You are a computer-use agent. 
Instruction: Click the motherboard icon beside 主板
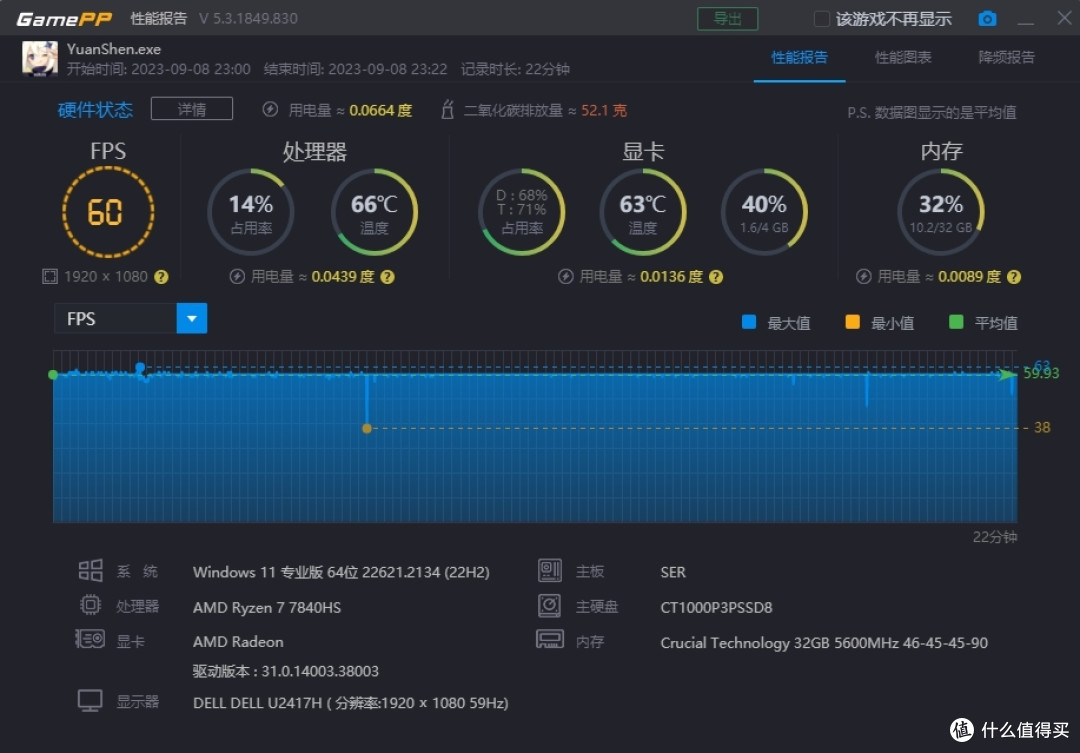[550, 570]
